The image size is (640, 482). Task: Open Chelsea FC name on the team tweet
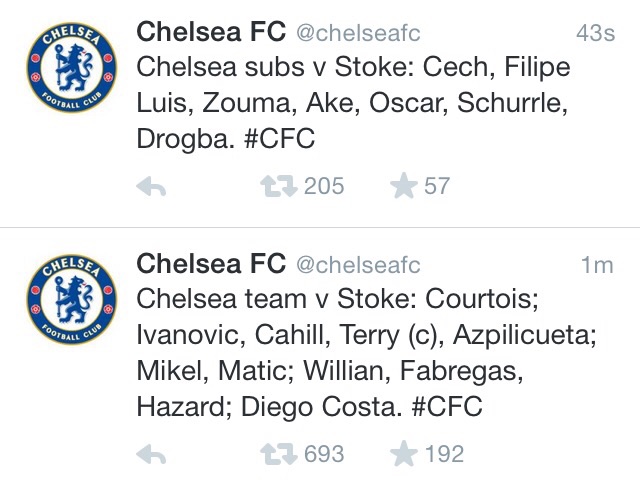pyautogui.click(x=211, y=264)
